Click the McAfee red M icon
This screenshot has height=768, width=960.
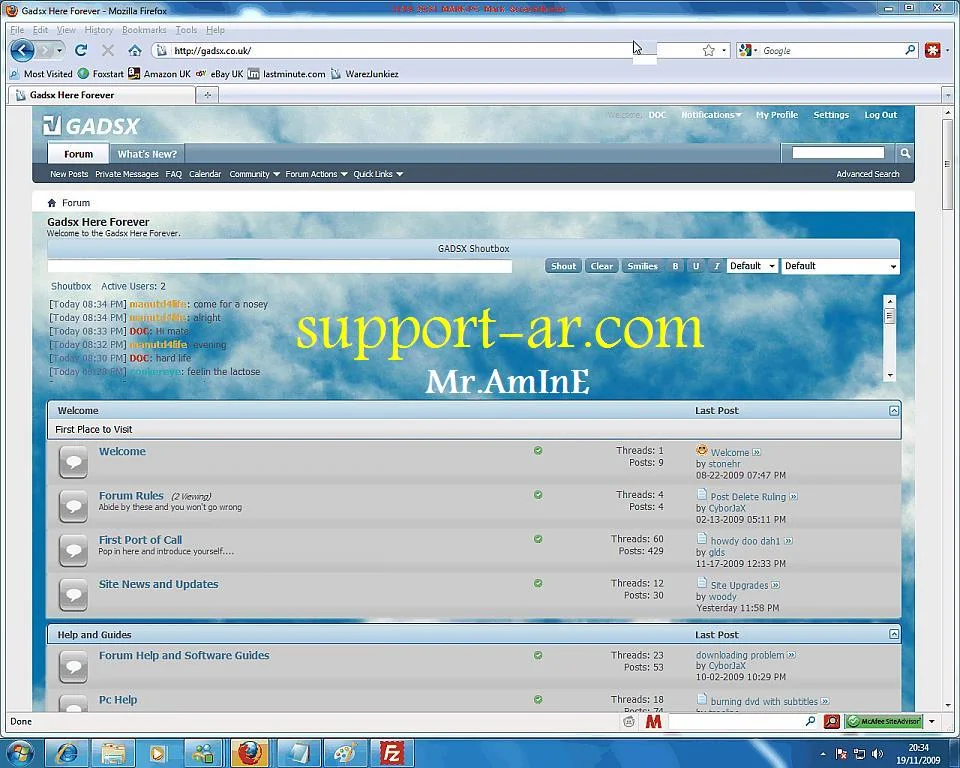click(x=653, y=721)
